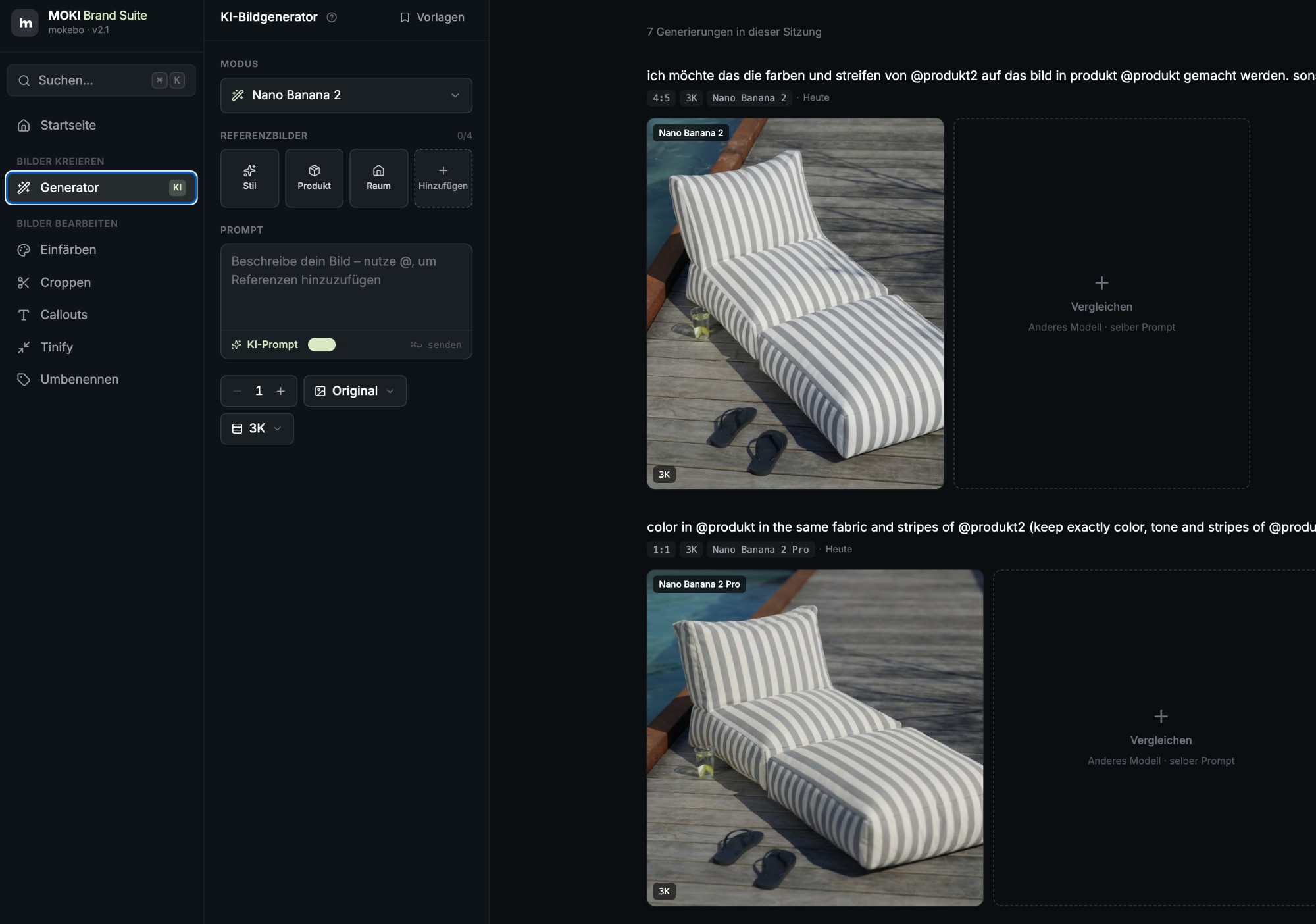The image size is (1316, 924).
Task: Open the Callouts tool
Action: (x=101, y=315)
